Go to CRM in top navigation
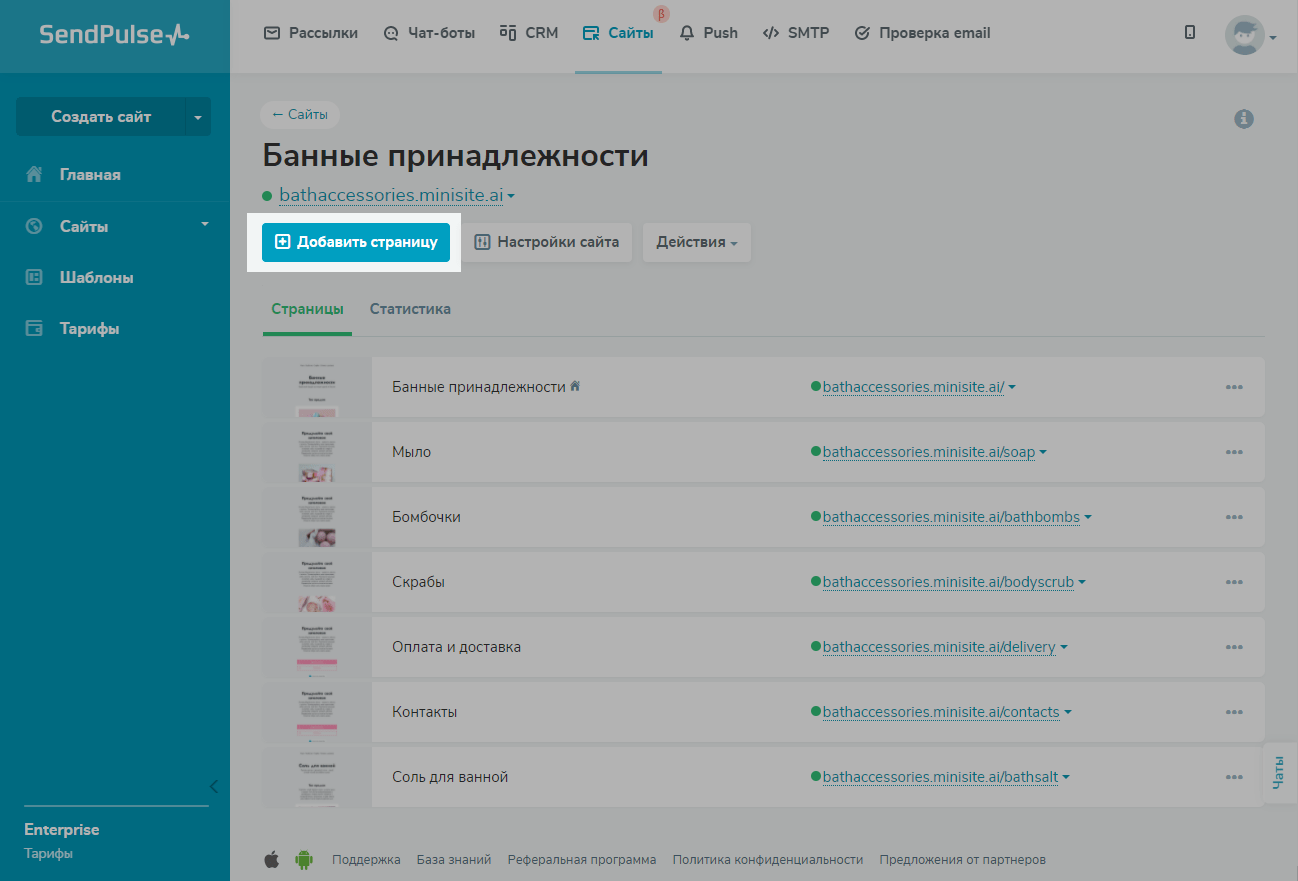The width and height of the screenshot is (1298, 881). 529,33
